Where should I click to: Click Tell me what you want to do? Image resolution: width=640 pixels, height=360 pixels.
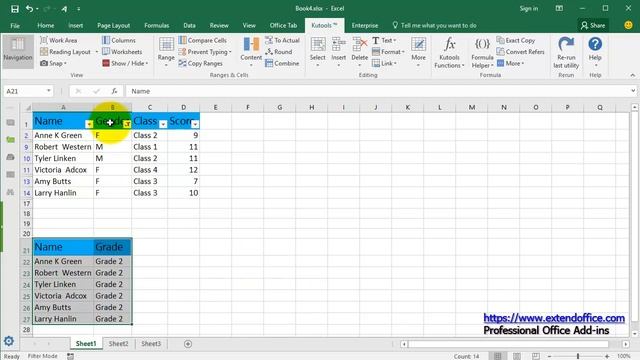pos(434,25)
